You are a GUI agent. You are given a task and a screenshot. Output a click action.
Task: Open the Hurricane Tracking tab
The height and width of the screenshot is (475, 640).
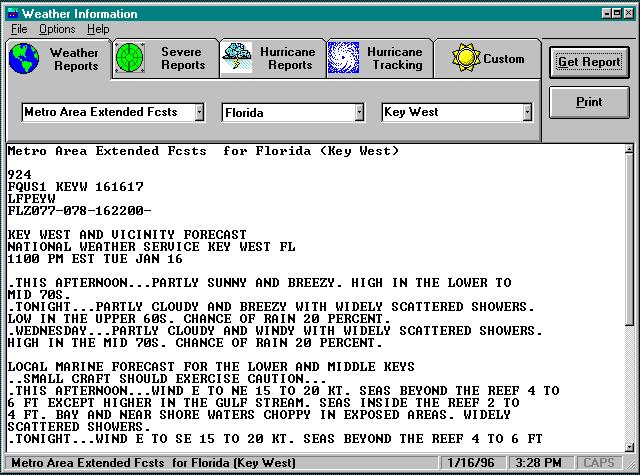(x=380, y=58)
